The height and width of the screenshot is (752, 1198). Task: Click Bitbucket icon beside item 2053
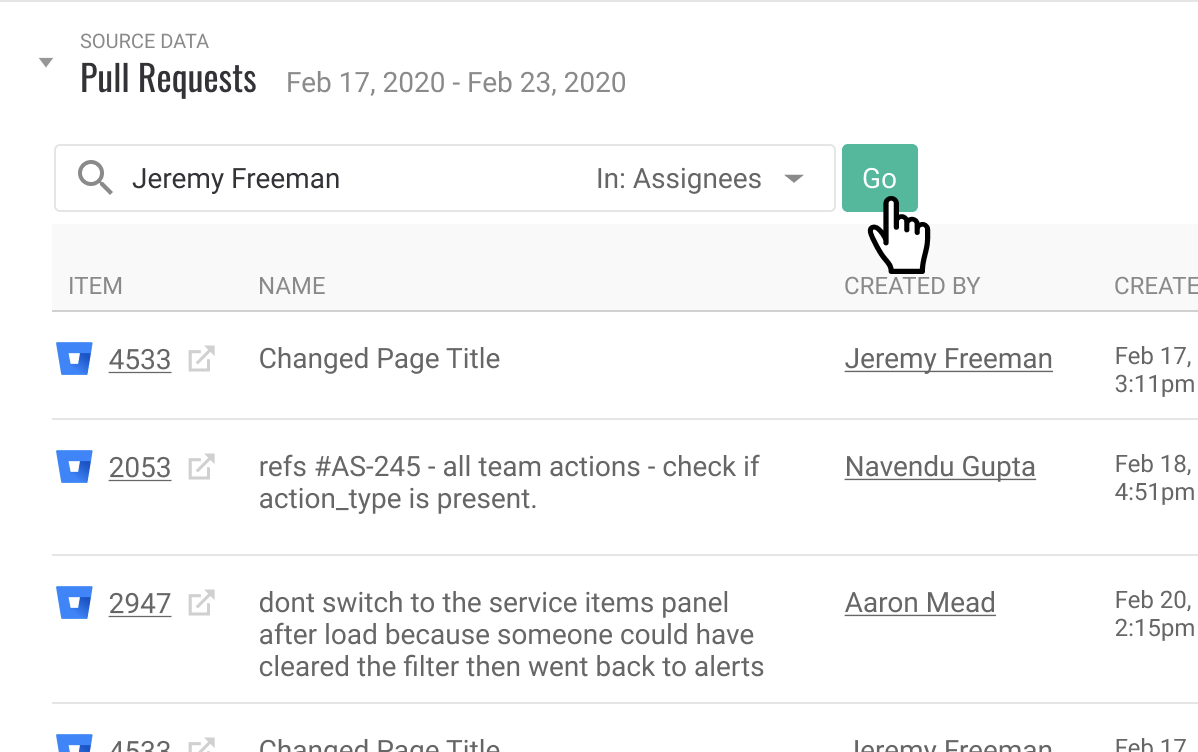74,467
